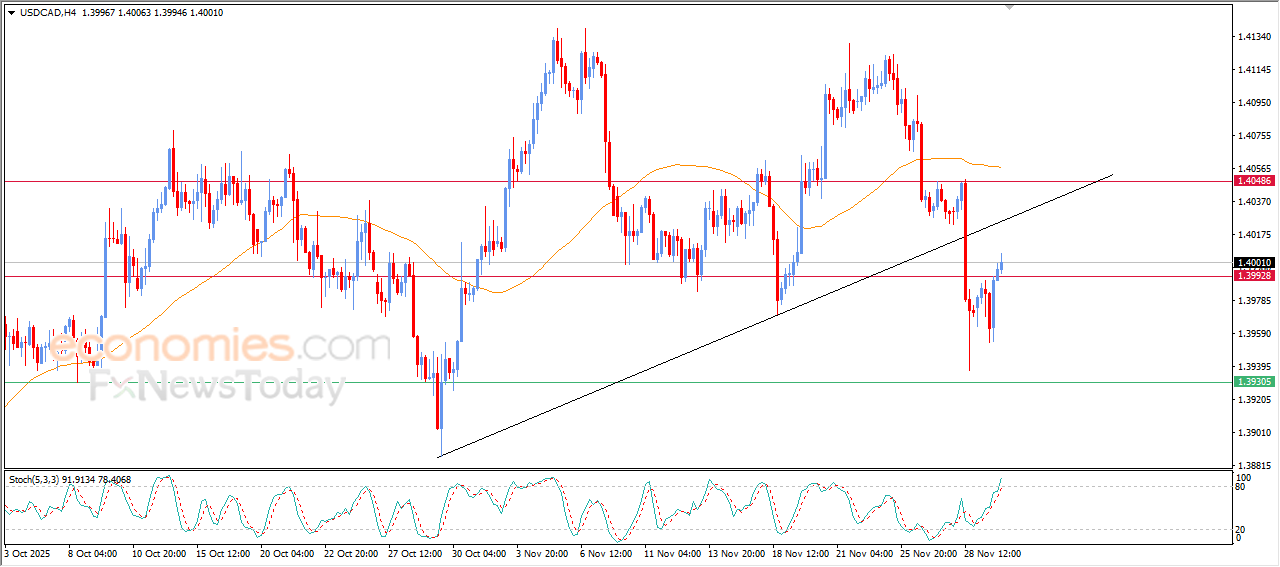Image resolution: width=1280 pixels, height=567 pixels.
Task: Click the Stoch(5,3,3) indicator label
Action: (34, 480)
